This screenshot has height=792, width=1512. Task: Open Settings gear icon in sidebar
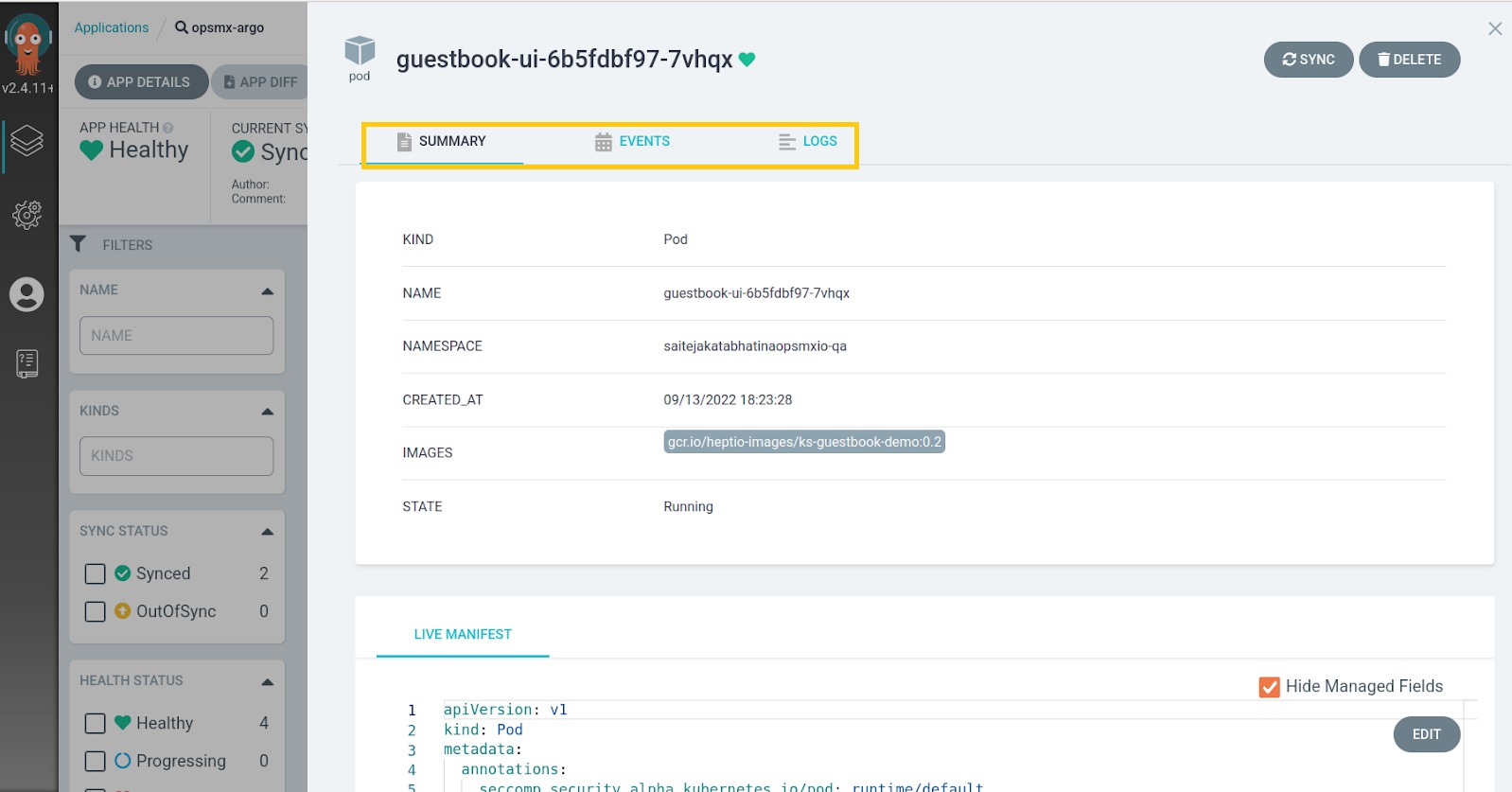click(27, 215)
